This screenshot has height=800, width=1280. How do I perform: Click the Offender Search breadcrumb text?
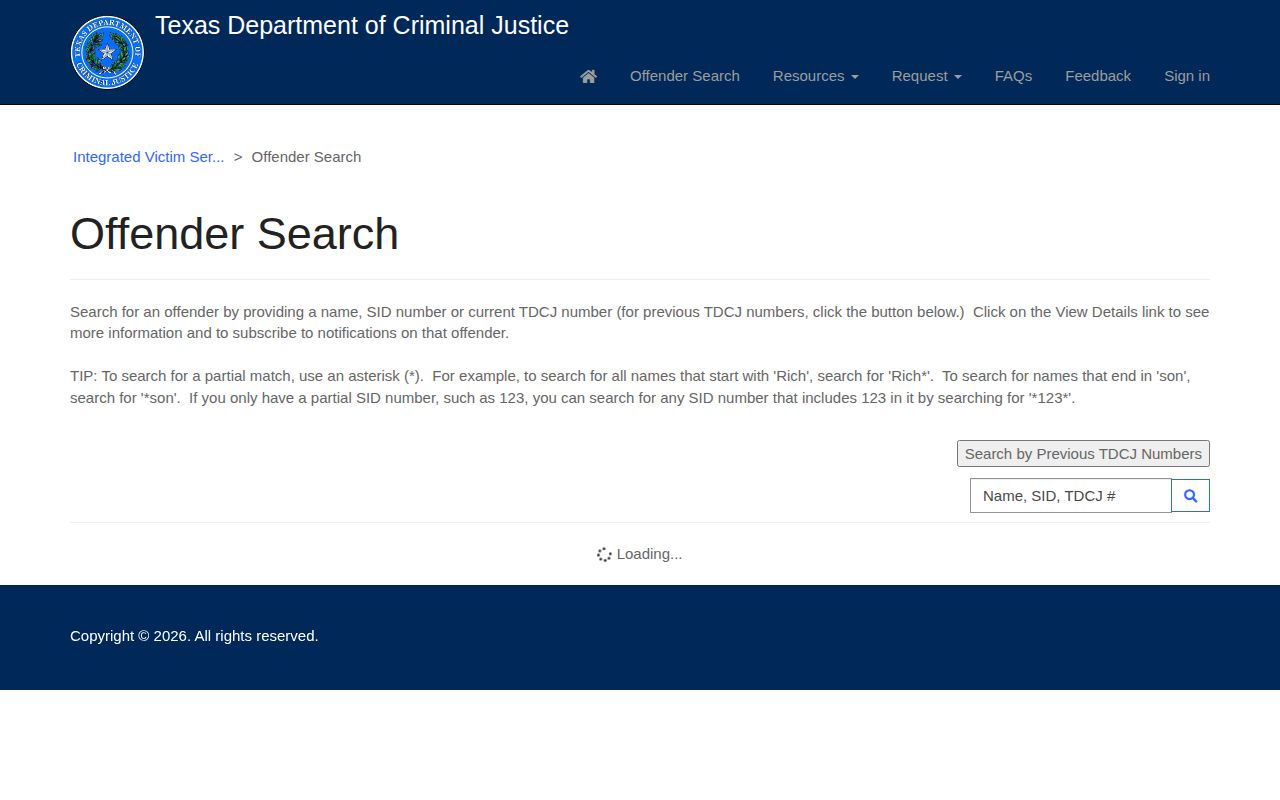tap(306, 157)
